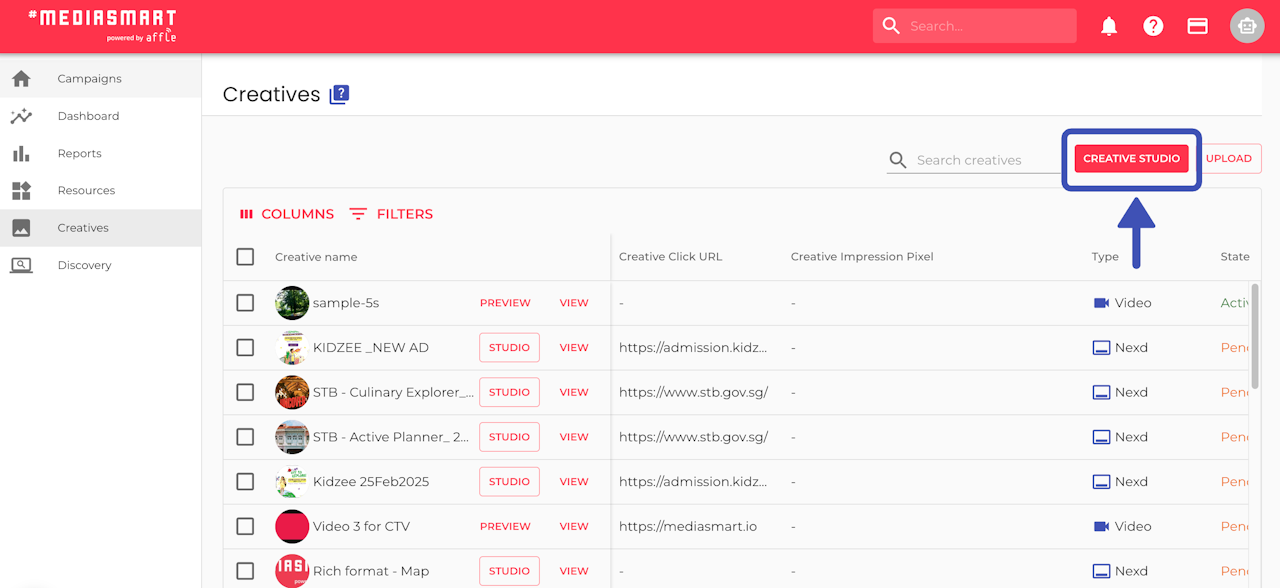Open sample-5s creative thumbnail
Image resolution: width=1280 pixels, height=588 pixels.
[x=292, y=303]
